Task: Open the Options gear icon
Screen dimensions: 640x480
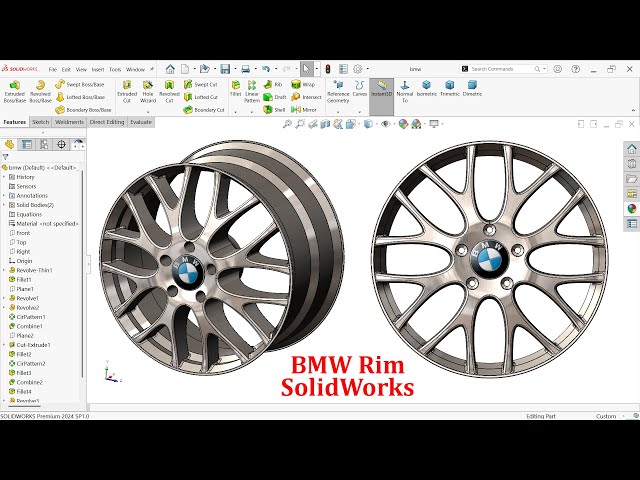Action: [358, 69]
